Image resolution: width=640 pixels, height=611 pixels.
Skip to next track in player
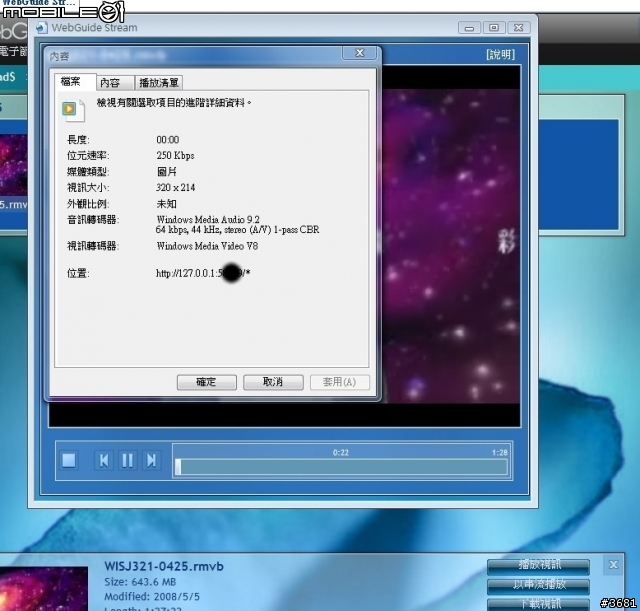[151, 460]
